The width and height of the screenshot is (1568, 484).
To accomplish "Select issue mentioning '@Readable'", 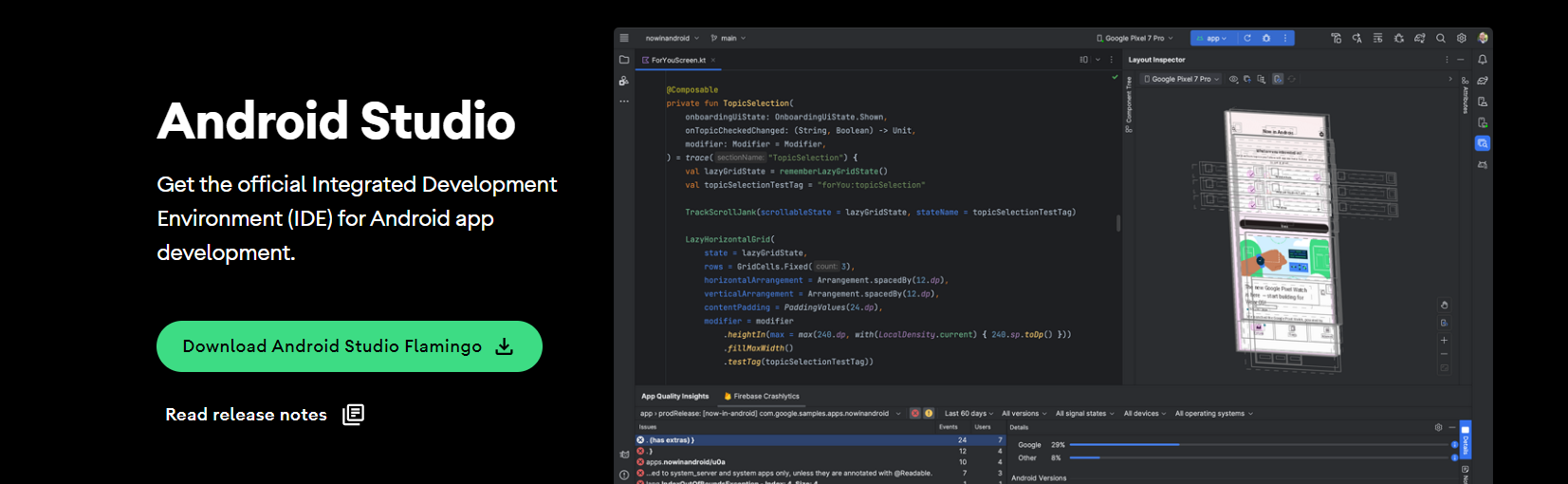I will pyautogui.click(x=820, y=473).
